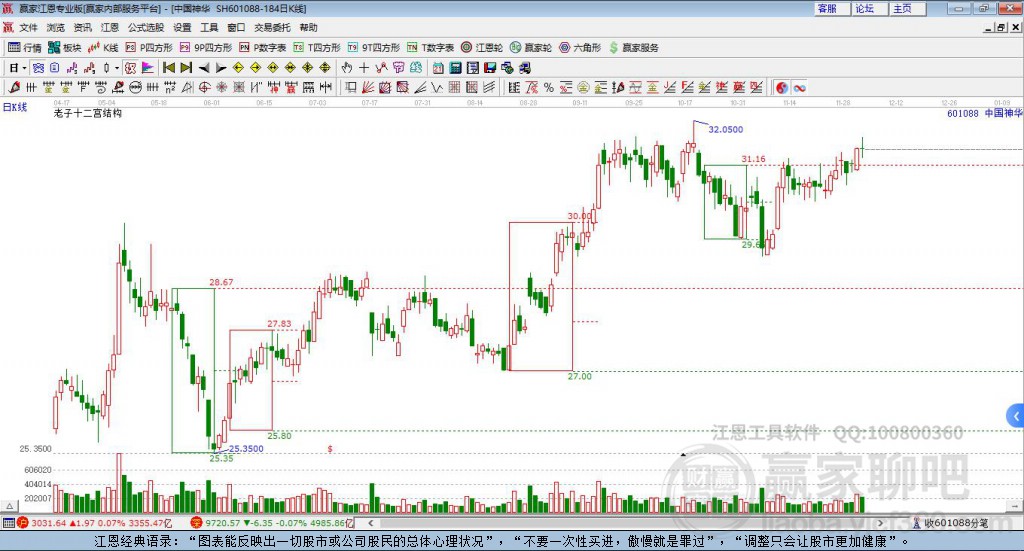
Task: Open the T数字表 tool
Action: tap(430, 48)
